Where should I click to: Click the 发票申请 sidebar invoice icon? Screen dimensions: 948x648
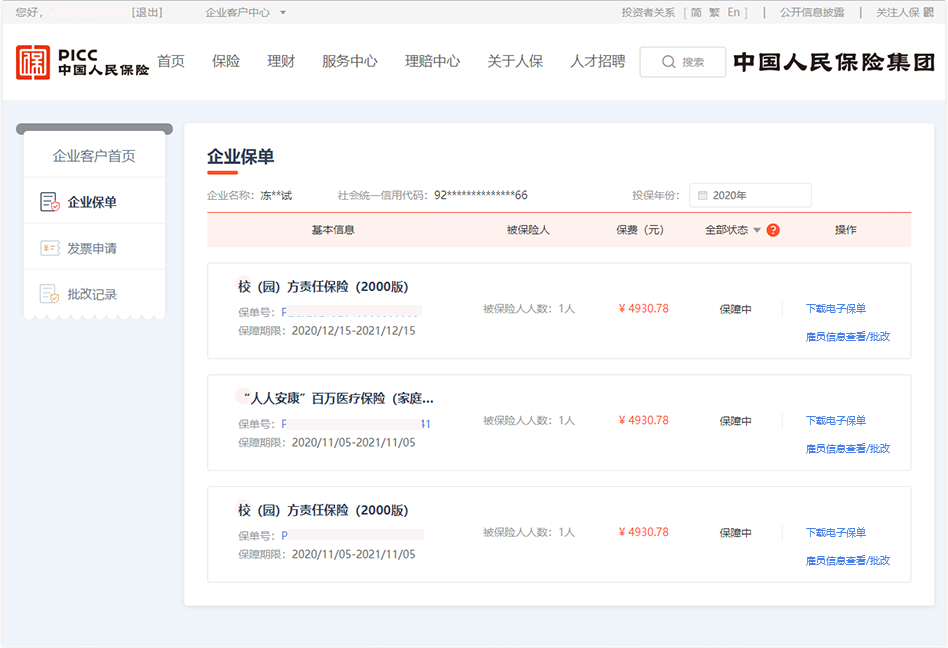point(50,248)
